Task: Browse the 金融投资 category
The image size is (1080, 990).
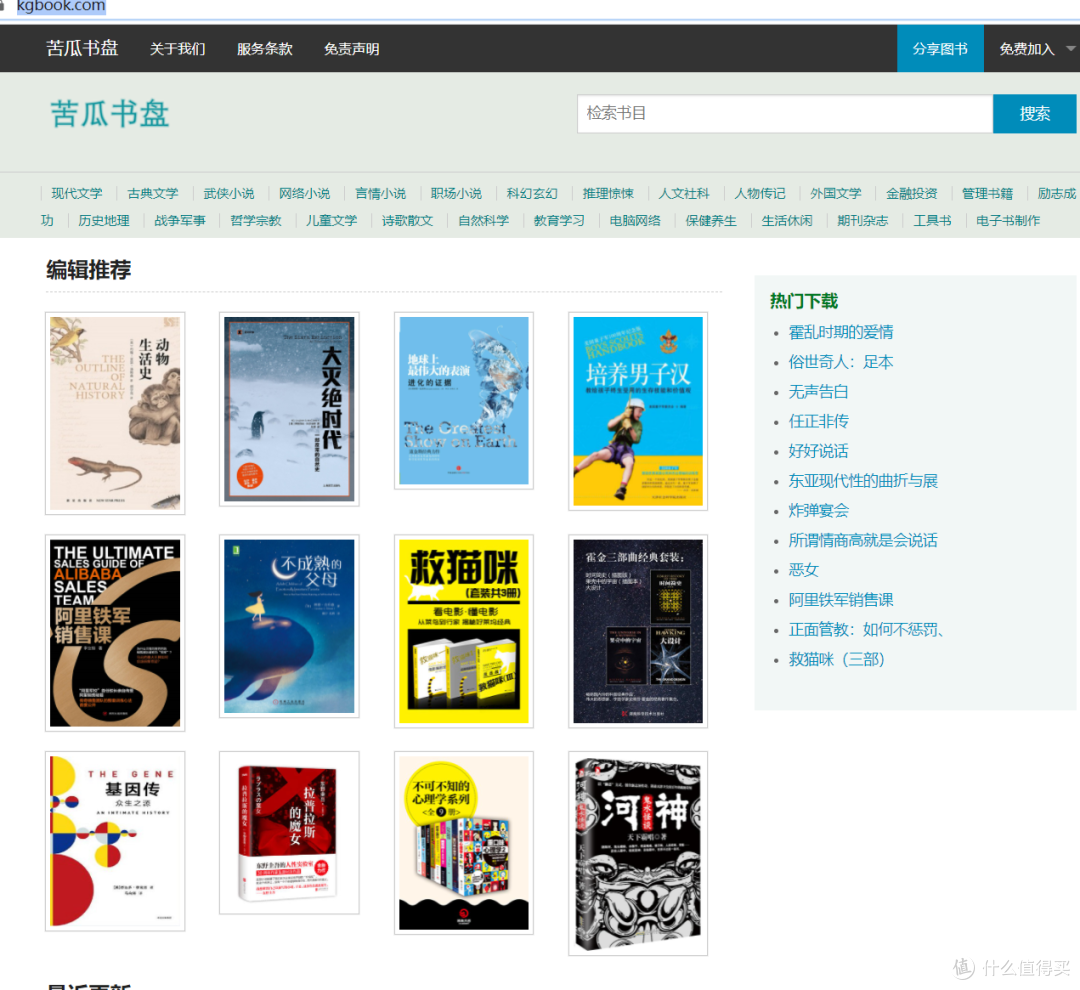Action: click(911, 194)
